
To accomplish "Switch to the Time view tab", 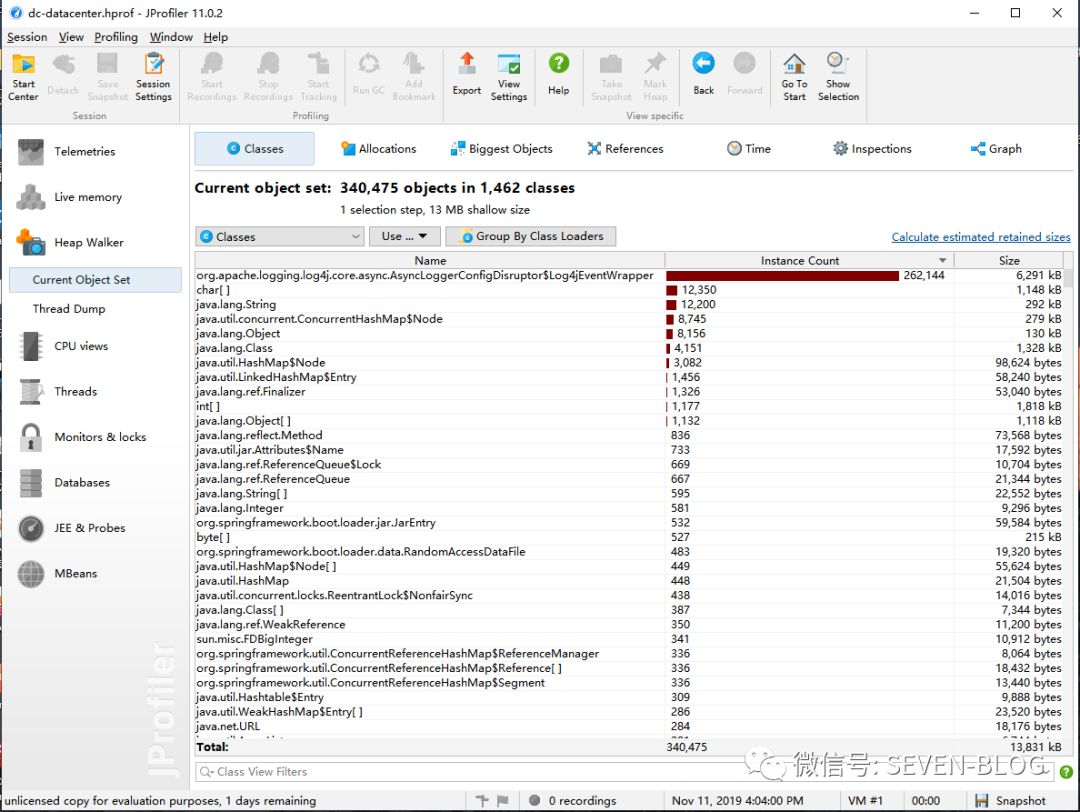I will (749, 149).
